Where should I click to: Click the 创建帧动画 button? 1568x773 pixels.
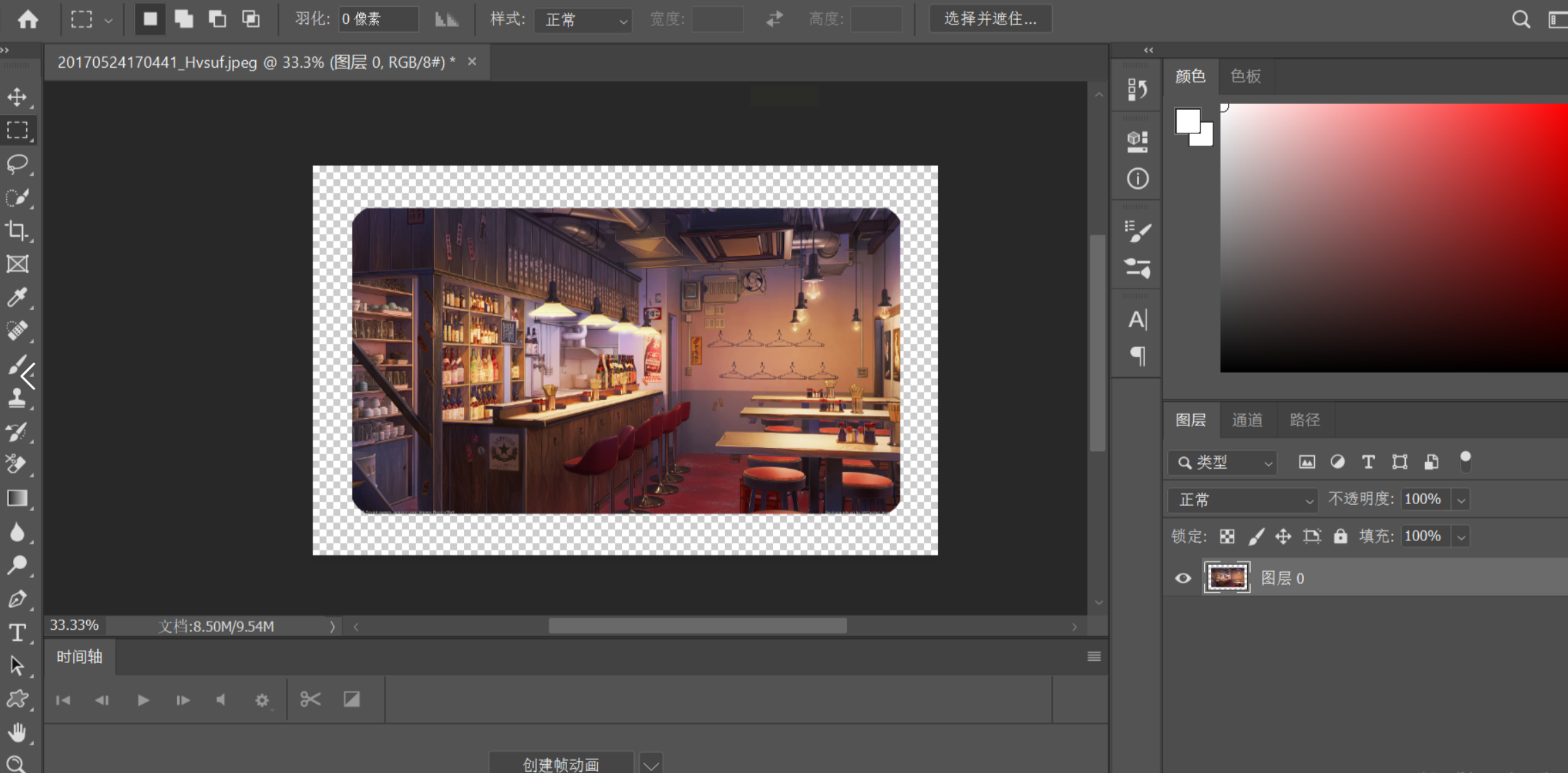tap(560, 764)
